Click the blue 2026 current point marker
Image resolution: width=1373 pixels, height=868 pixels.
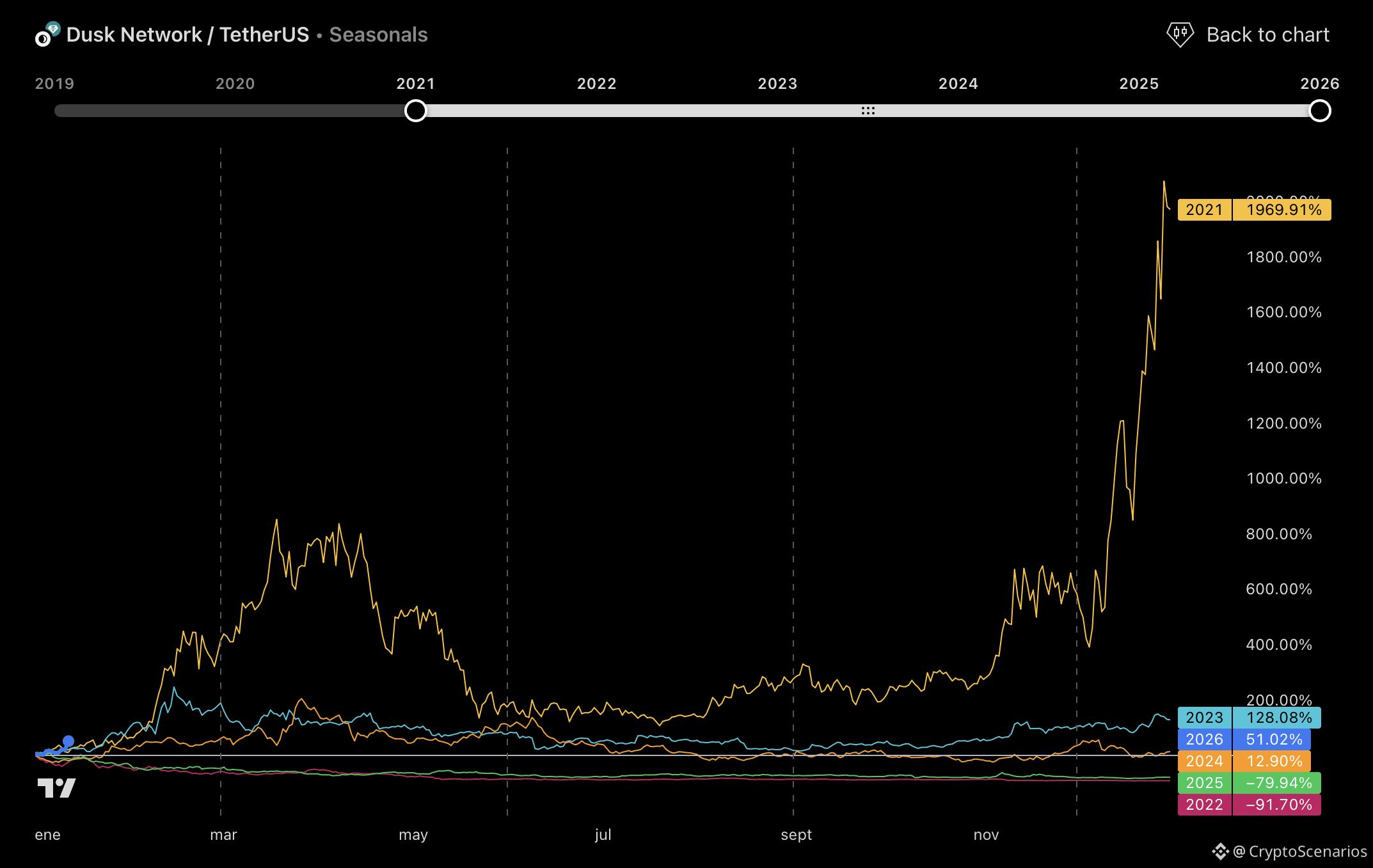coord(68,741)
